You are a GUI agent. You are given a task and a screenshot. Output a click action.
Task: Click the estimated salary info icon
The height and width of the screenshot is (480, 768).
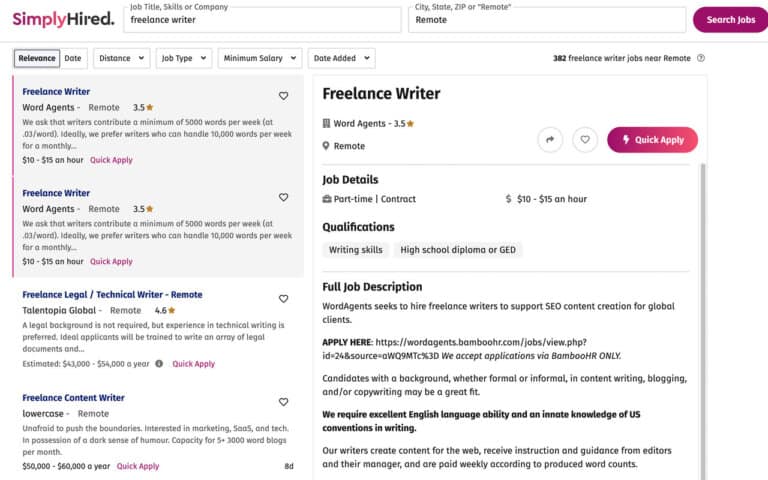click(159, 364)
